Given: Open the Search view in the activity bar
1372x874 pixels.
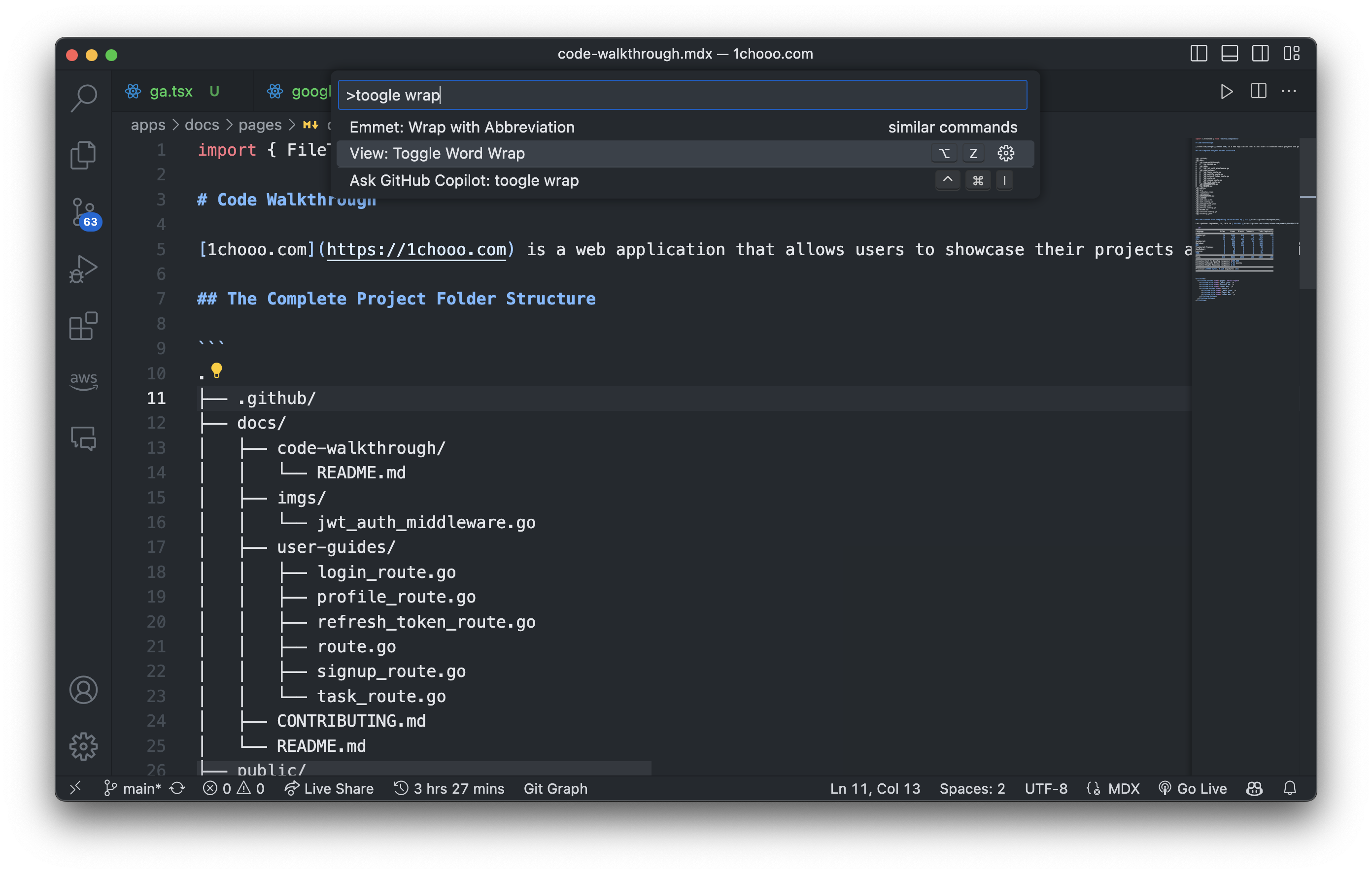Looking at the screenshot, I should pos(84,97).
